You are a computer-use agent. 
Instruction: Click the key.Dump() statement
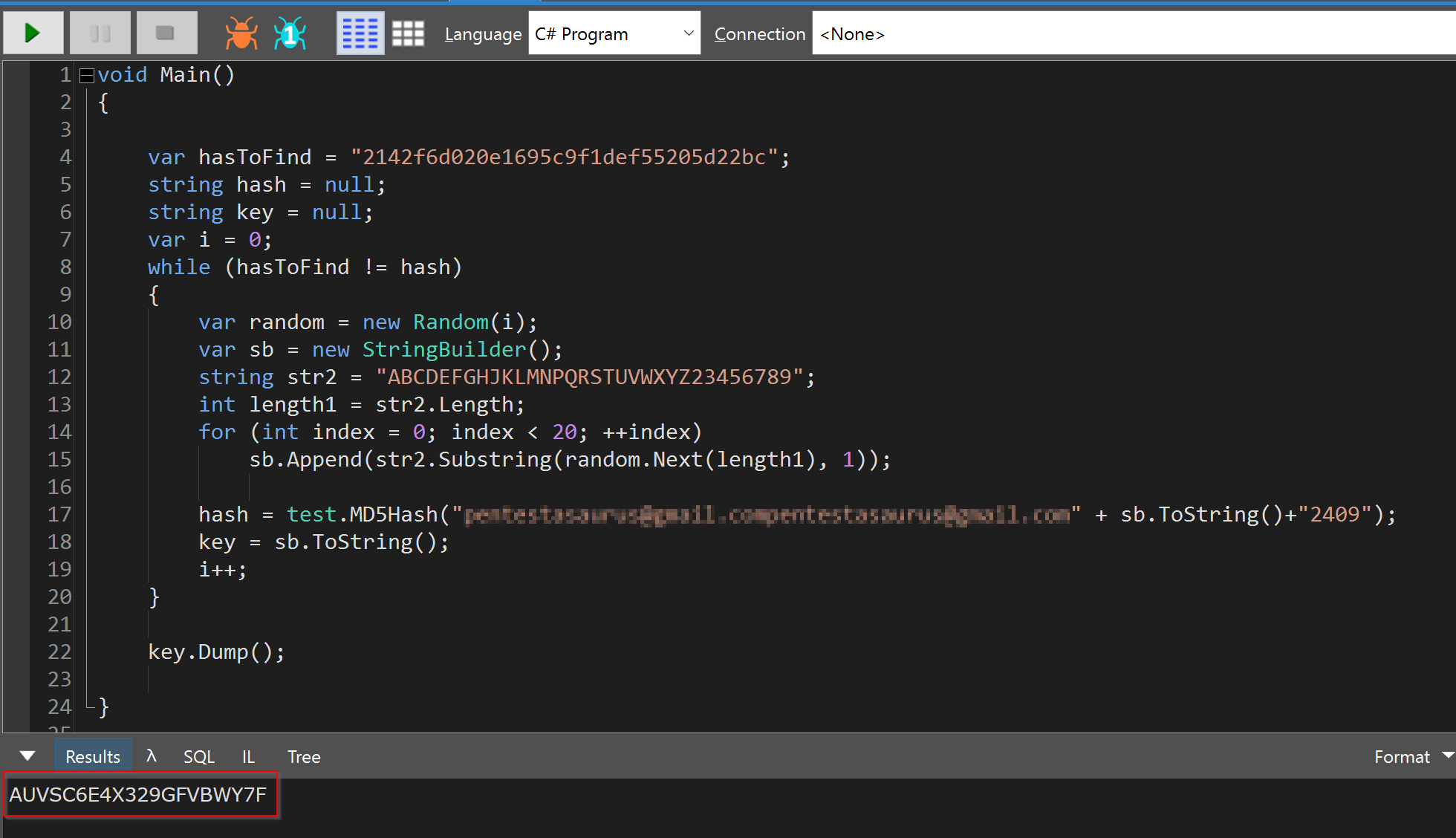[216, 652]
